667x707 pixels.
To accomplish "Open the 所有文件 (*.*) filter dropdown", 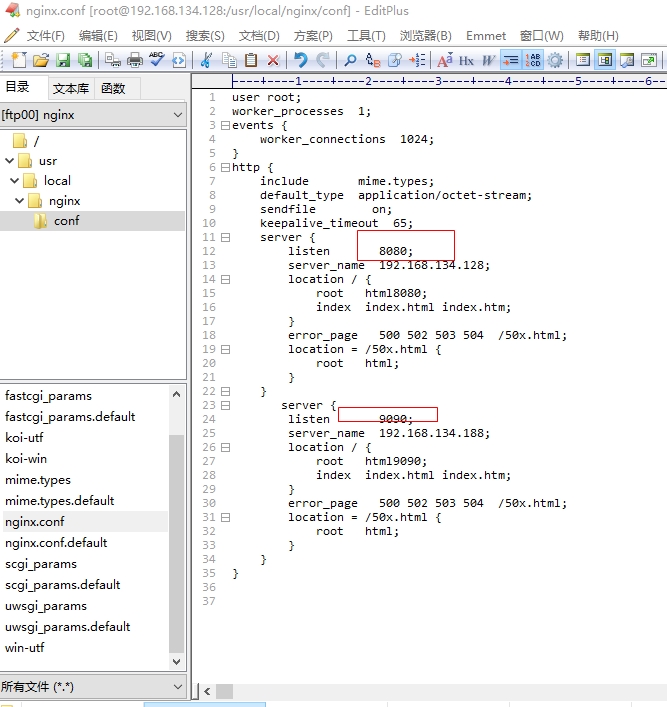I will point(93,687).
